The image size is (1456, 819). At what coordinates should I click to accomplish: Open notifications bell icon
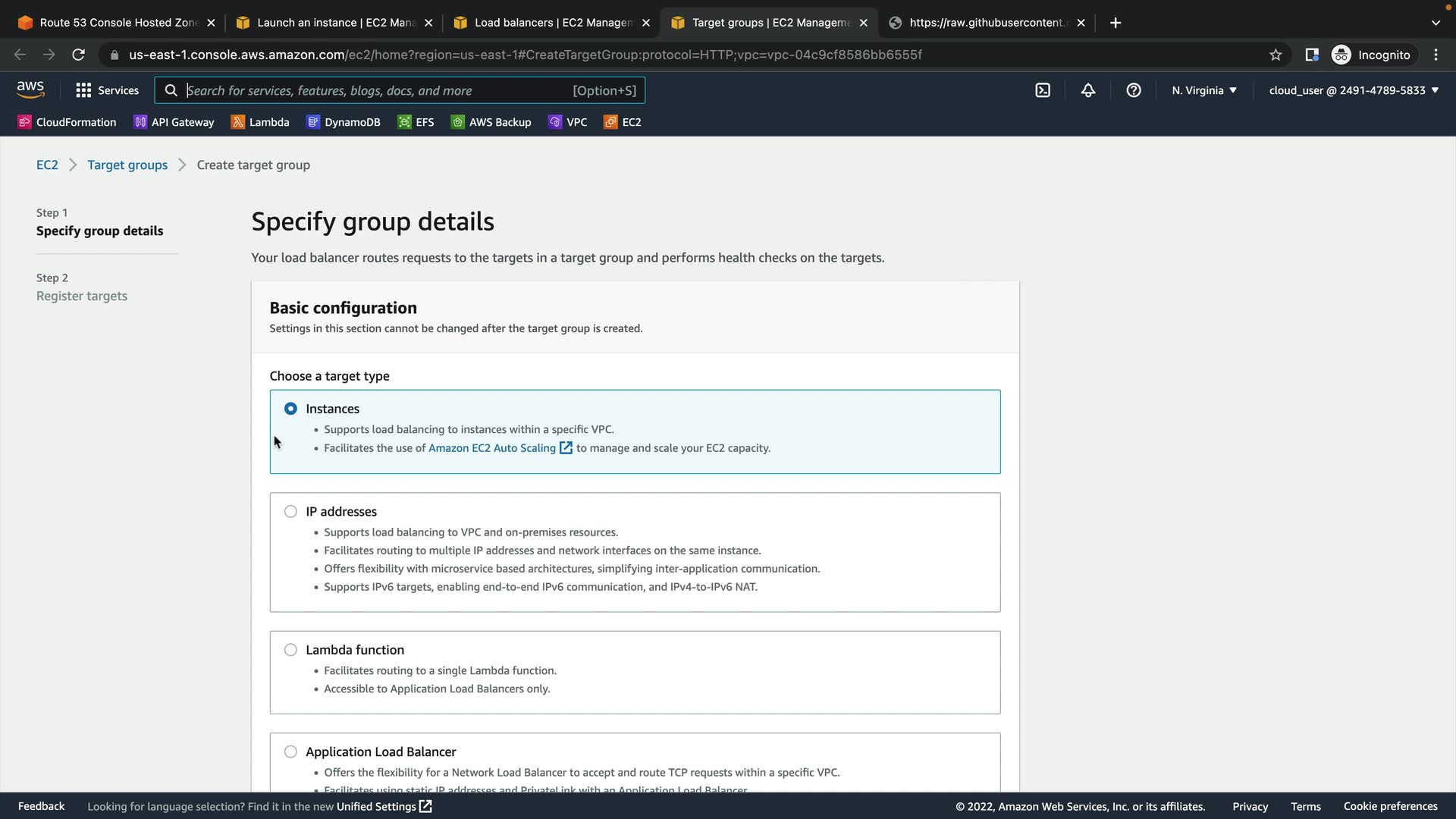coord(1088,90)
